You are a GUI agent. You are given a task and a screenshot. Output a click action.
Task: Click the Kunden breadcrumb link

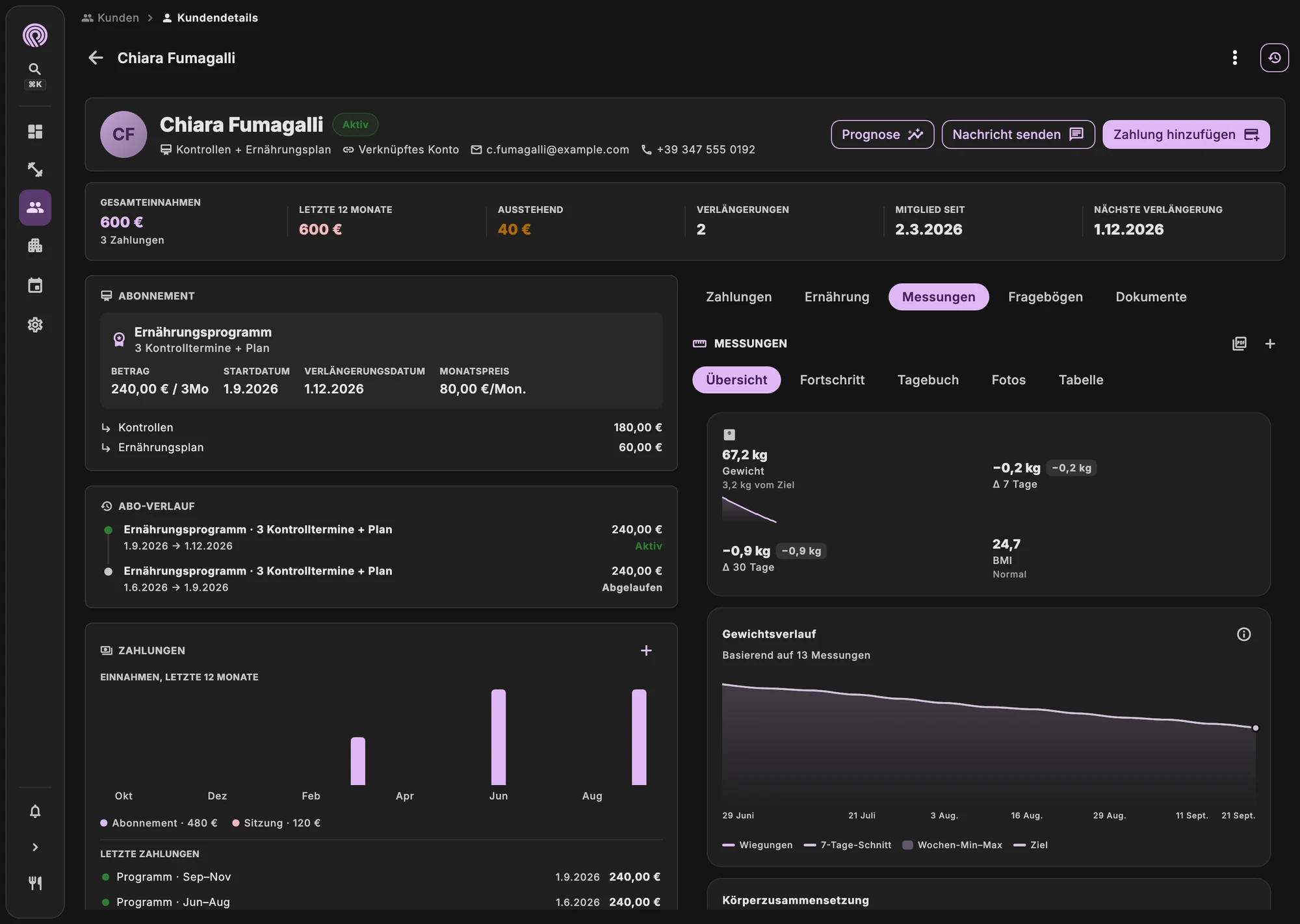(110, 18)
